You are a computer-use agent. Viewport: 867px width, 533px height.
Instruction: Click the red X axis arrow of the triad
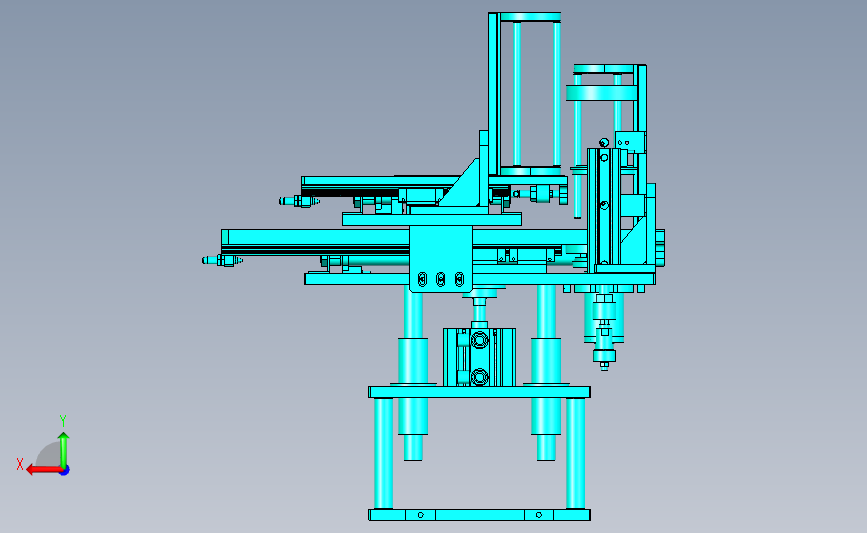pos(44,470)
